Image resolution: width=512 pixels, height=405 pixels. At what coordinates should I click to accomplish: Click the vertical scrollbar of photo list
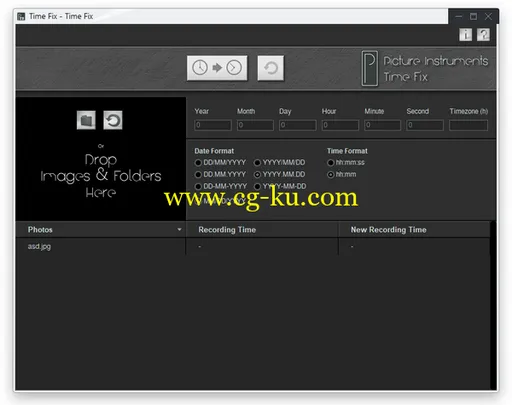click(493, 305)
